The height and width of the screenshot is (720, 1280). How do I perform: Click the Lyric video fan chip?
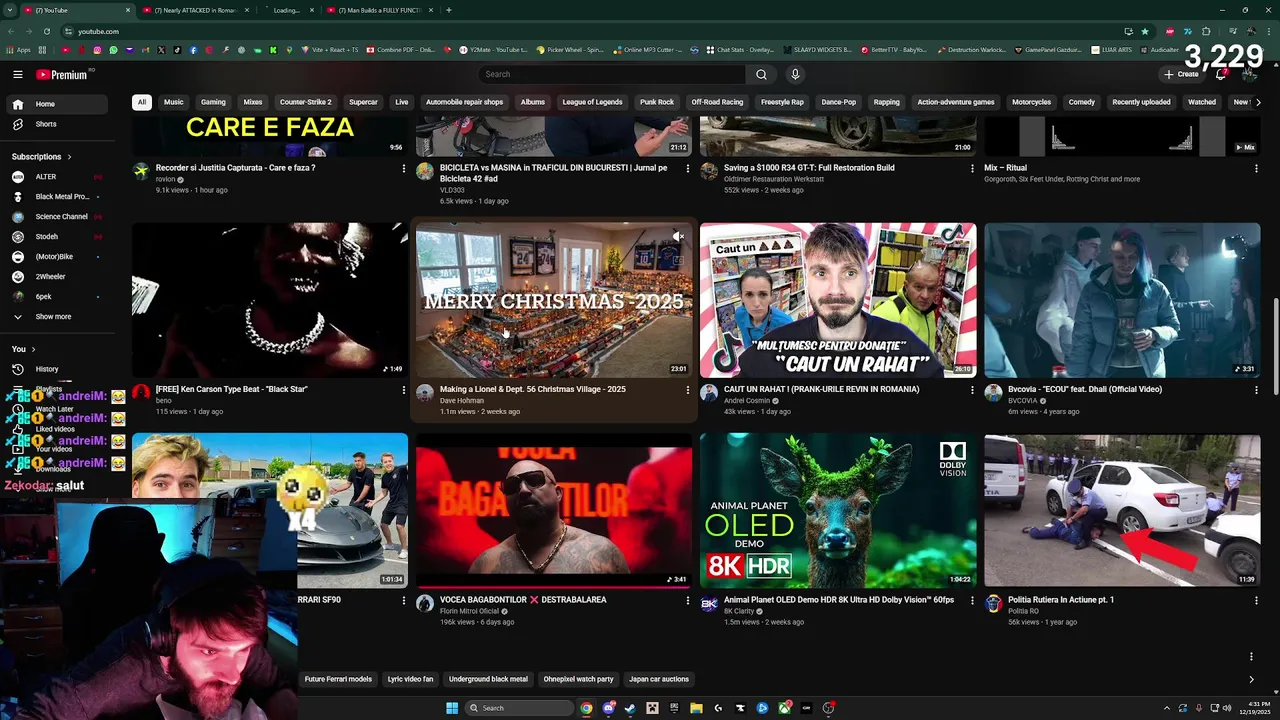pos(410,679)
